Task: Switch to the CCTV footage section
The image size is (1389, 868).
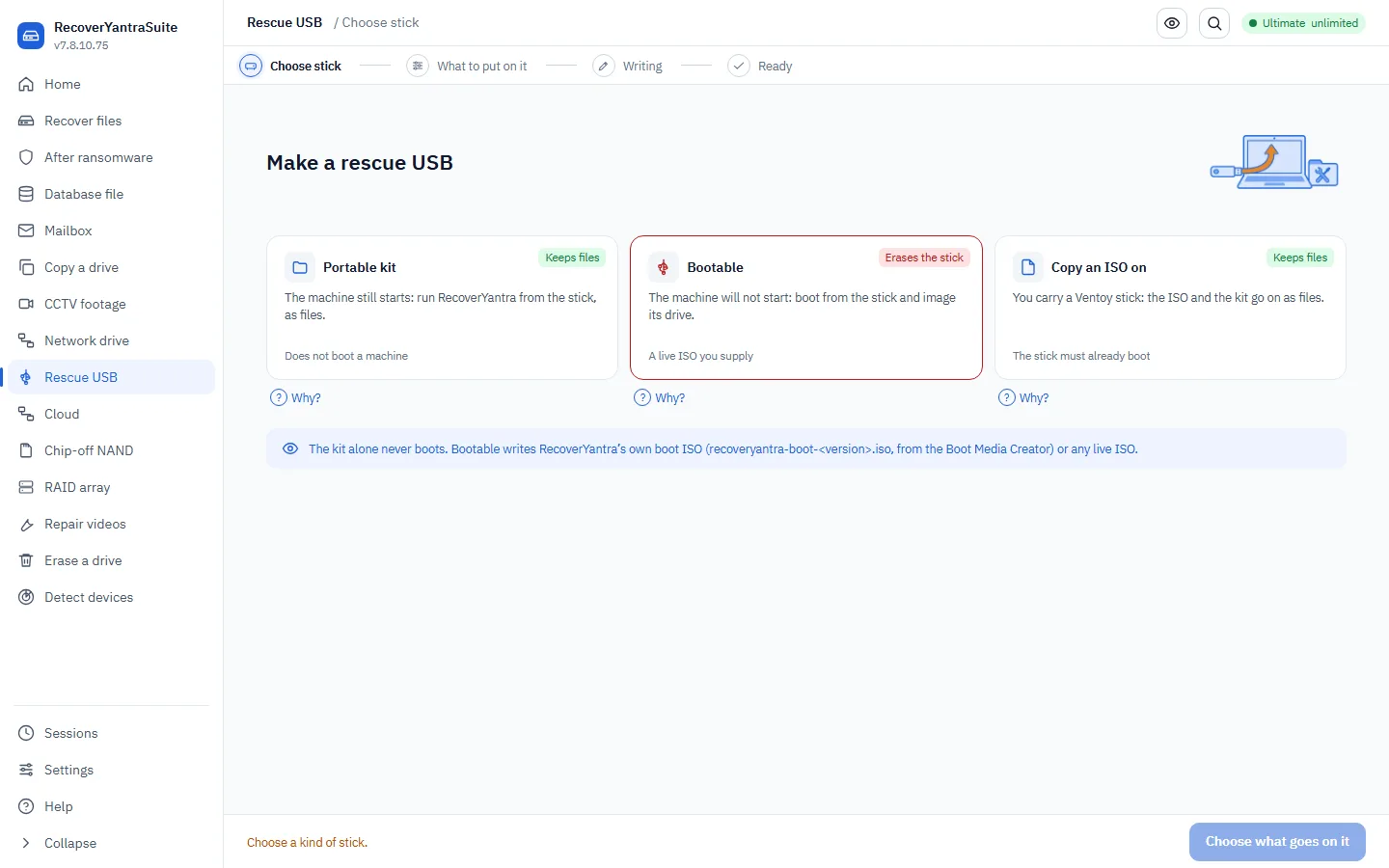Action: tap(111, 304)
